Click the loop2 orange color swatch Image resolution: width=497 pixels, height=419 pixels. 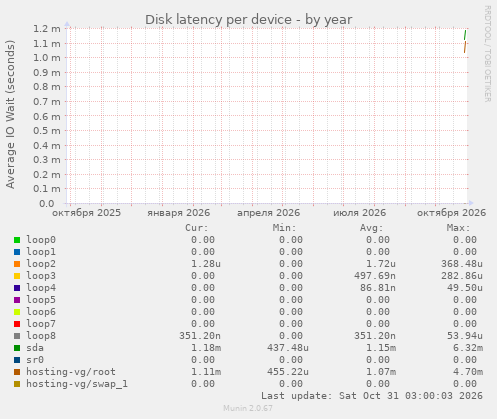pos(17,264)
